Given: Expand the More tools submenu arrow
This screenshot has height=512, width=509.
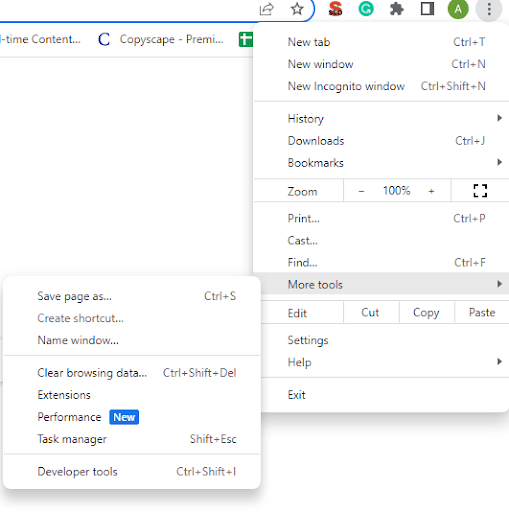Looking at the screenshot, I should coord(499,284).
